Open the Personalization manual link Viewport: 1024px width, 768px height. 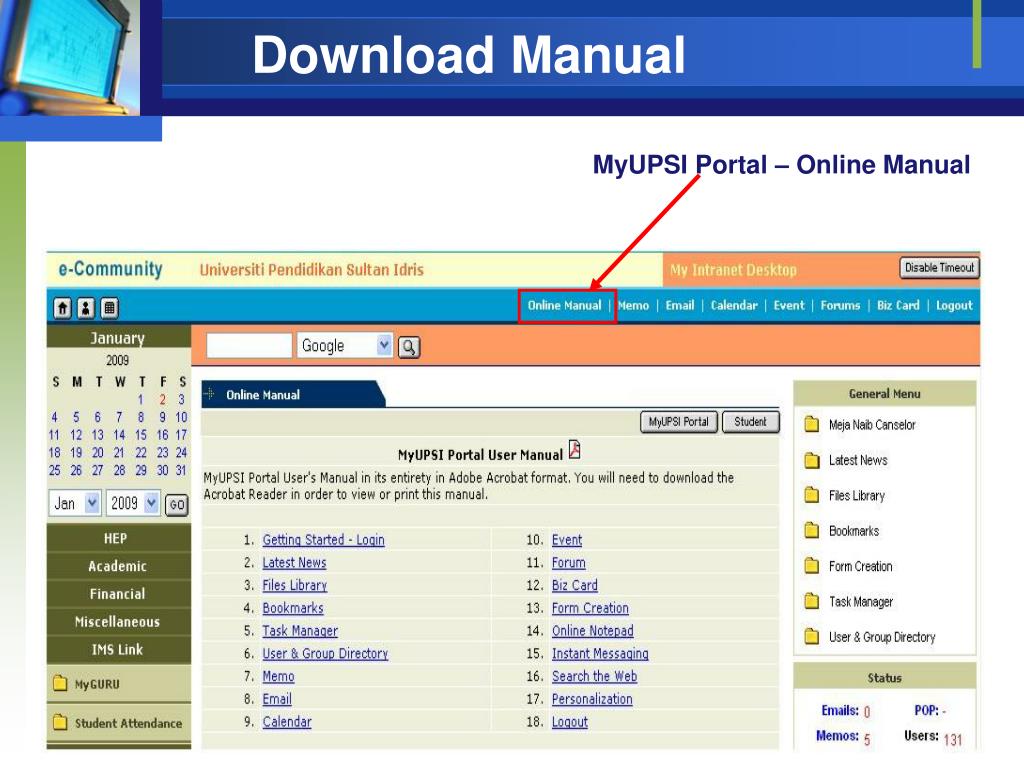coord(592,699)
